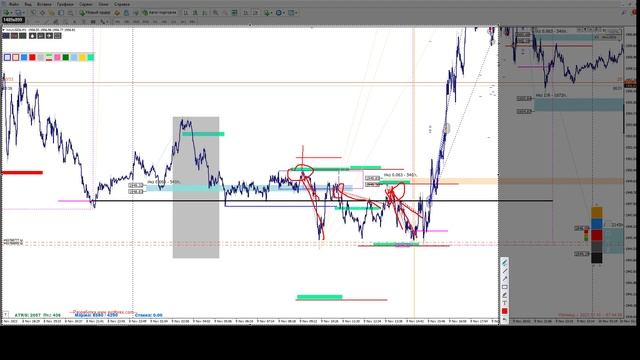Image resolution: width=640 pixels, height=360 pixels.
Task: Zoom out the chart with magnifier minus
Action: pyautogui.click(x=225, y=13)
